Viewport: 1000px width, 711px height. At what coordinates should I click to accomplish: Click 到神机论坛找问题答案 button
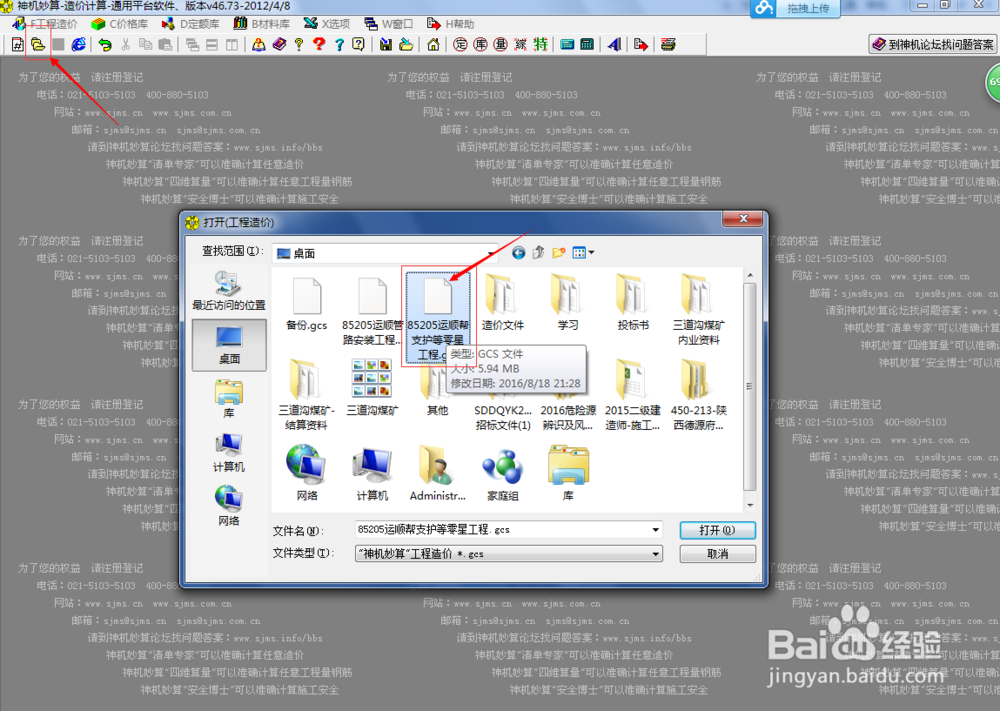932,44
